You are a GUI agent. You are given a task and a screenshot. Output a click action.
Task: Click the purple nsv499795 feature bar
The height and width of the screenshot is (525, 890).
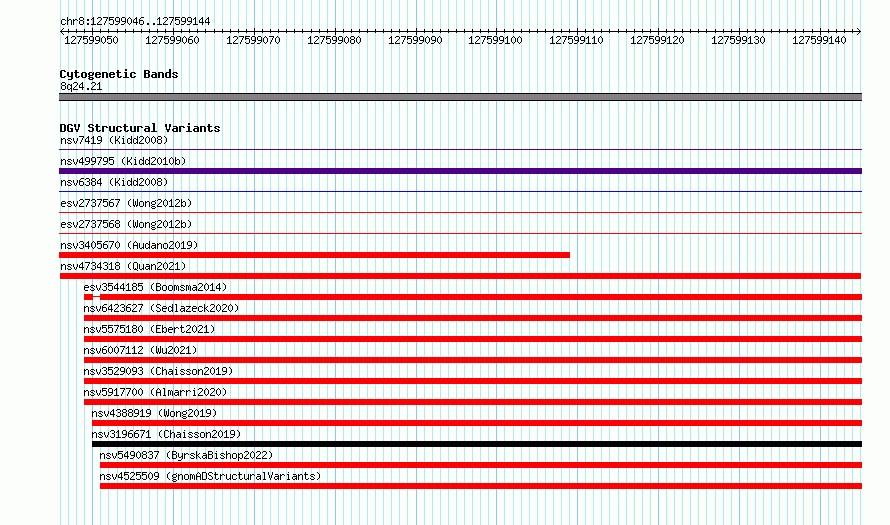[x=460, y=171]
